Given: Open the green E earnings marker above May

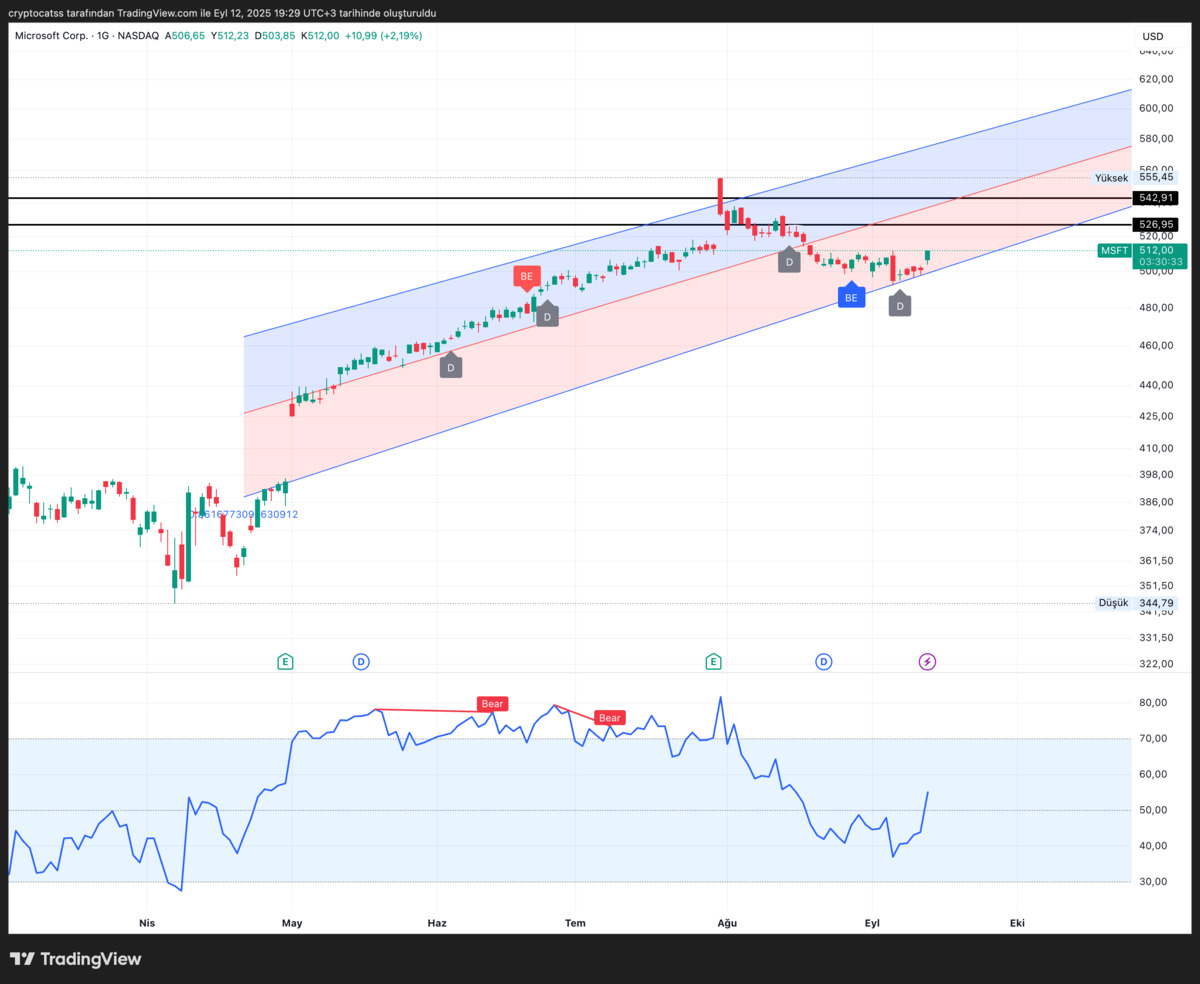Looking at the screenshot, I should (x=285, y=661).
